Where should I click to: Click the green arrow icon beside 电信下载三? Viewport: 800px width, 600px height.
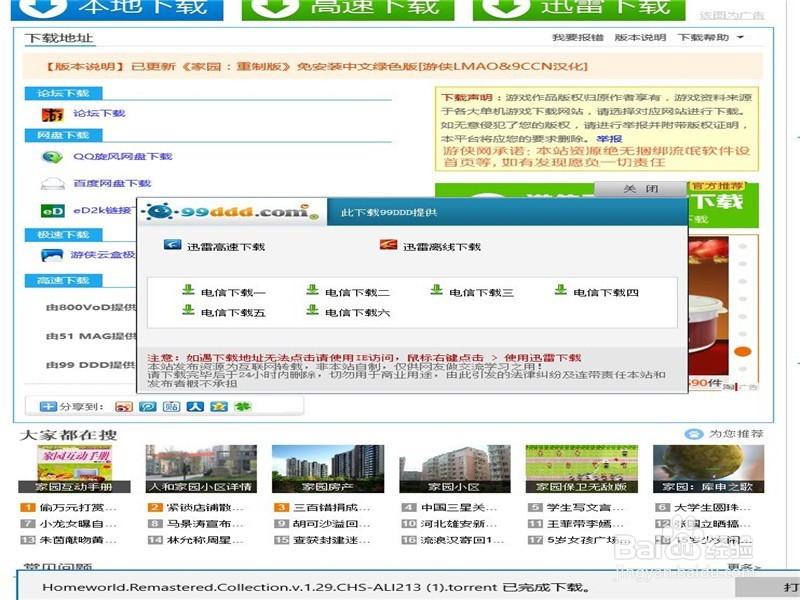pos(435,292)
